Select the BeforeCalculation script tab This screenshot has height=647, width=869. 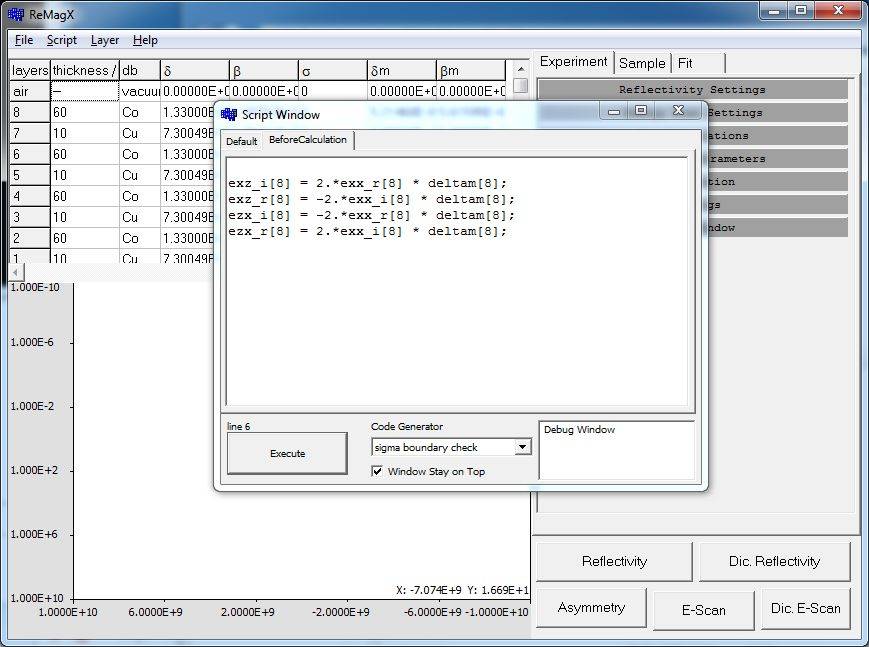coord(305,141)
